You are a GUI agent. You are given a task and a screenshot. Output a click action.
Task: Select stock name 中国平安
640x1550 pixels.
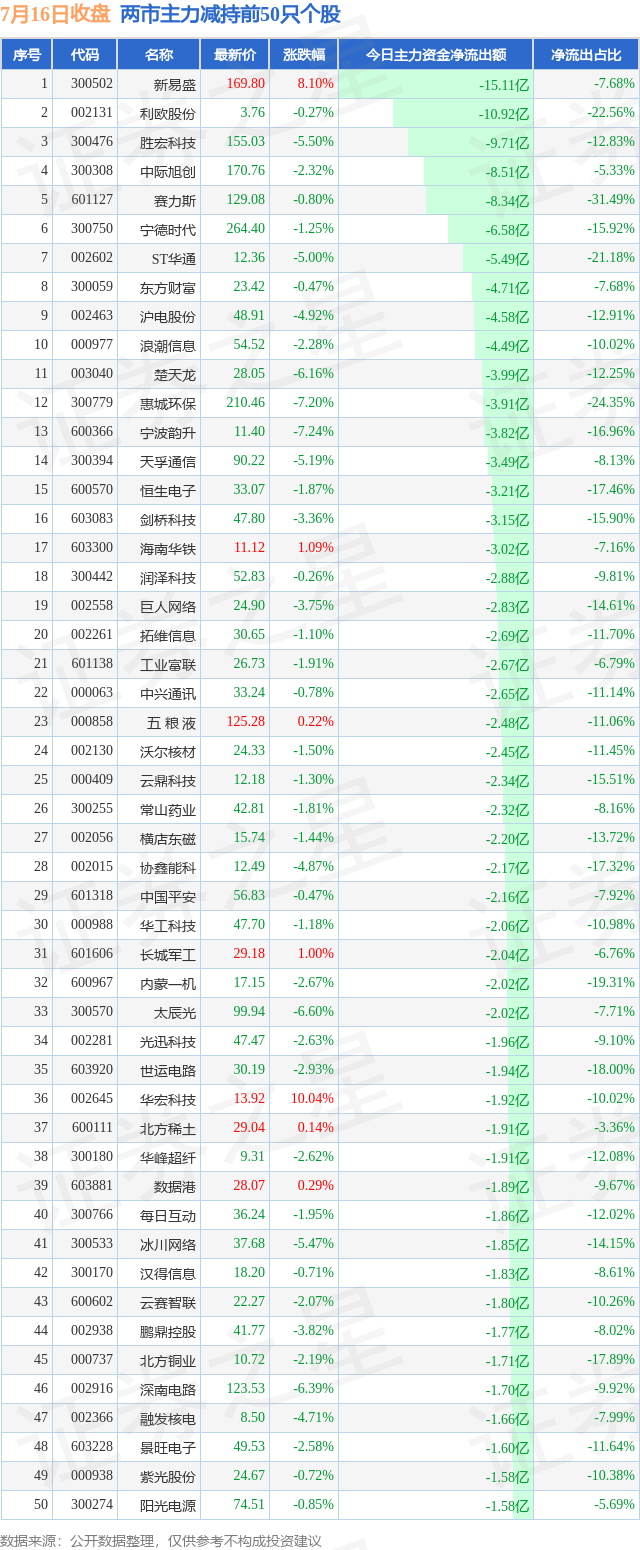pyautogui.click(x=168, y=897)
